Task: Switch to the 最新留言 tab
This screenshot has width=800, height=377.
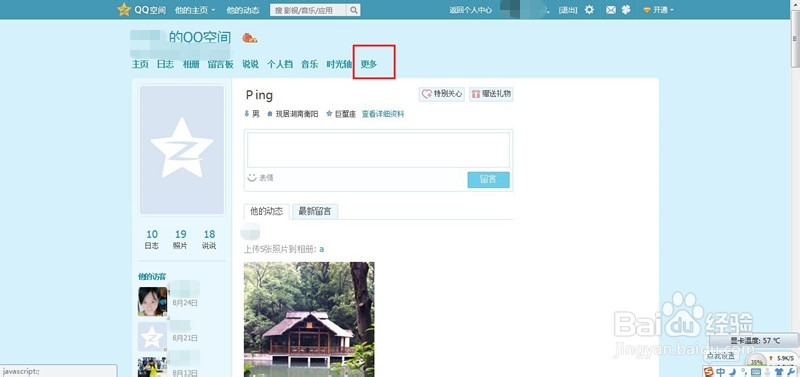Action: [315, 212]
